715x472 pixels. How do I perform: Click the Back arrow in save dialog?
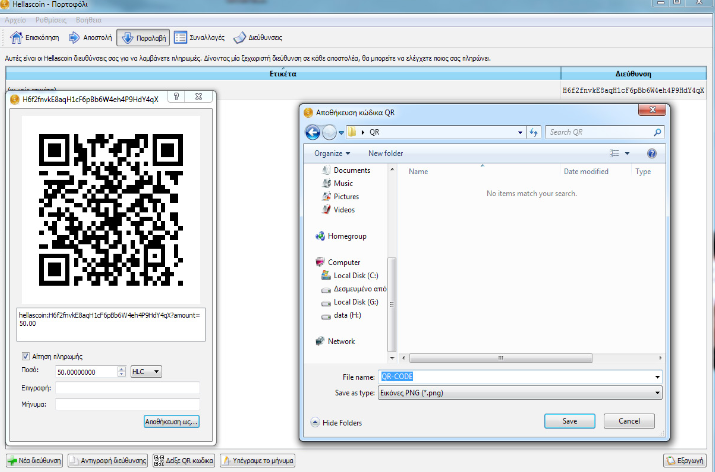tap(312, 132)
